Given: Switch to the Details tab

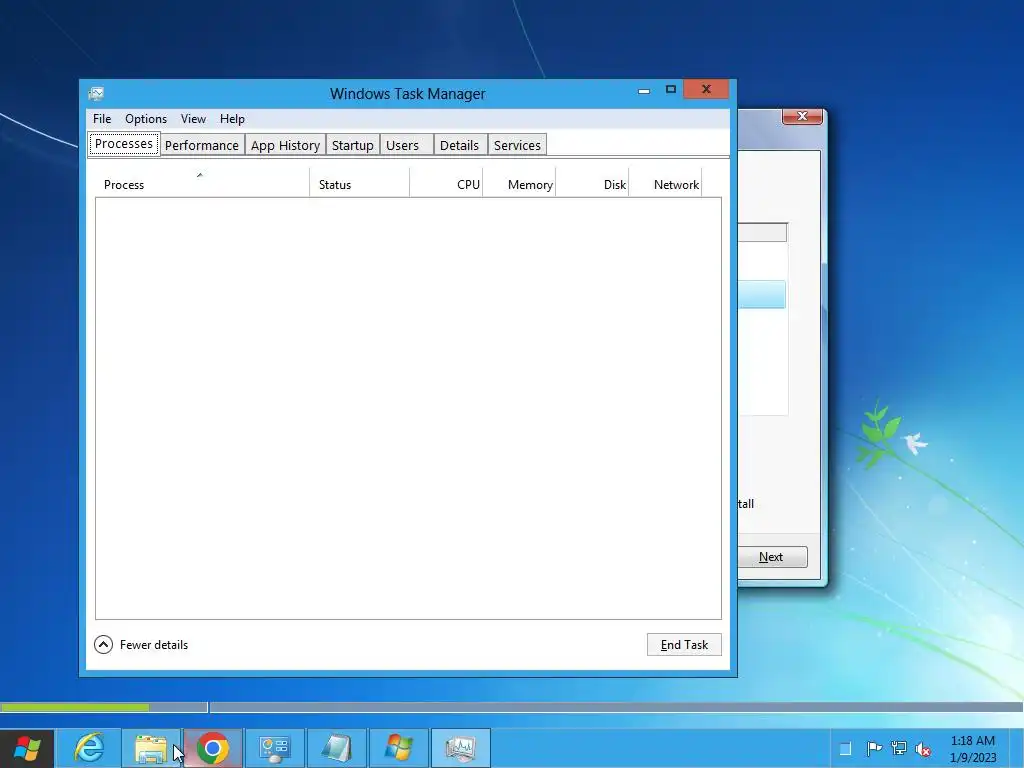Looking at the screenshot, I should point(459,145).
